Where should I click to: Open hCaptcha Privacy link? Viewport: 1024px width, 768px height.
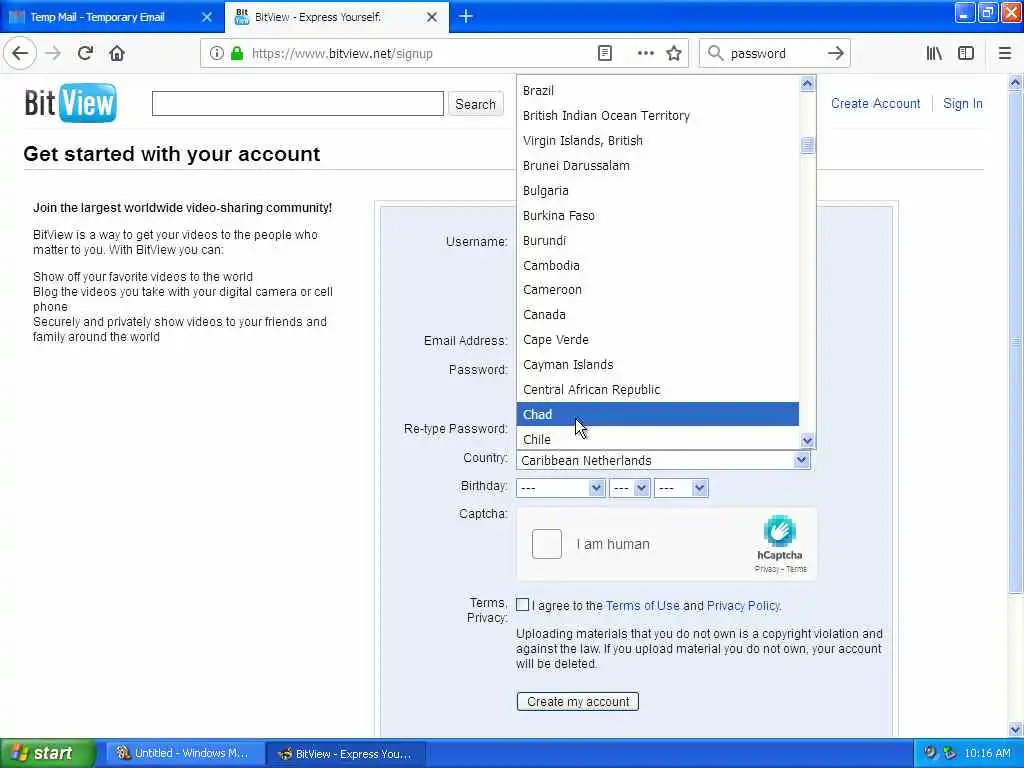pos(767,569)
